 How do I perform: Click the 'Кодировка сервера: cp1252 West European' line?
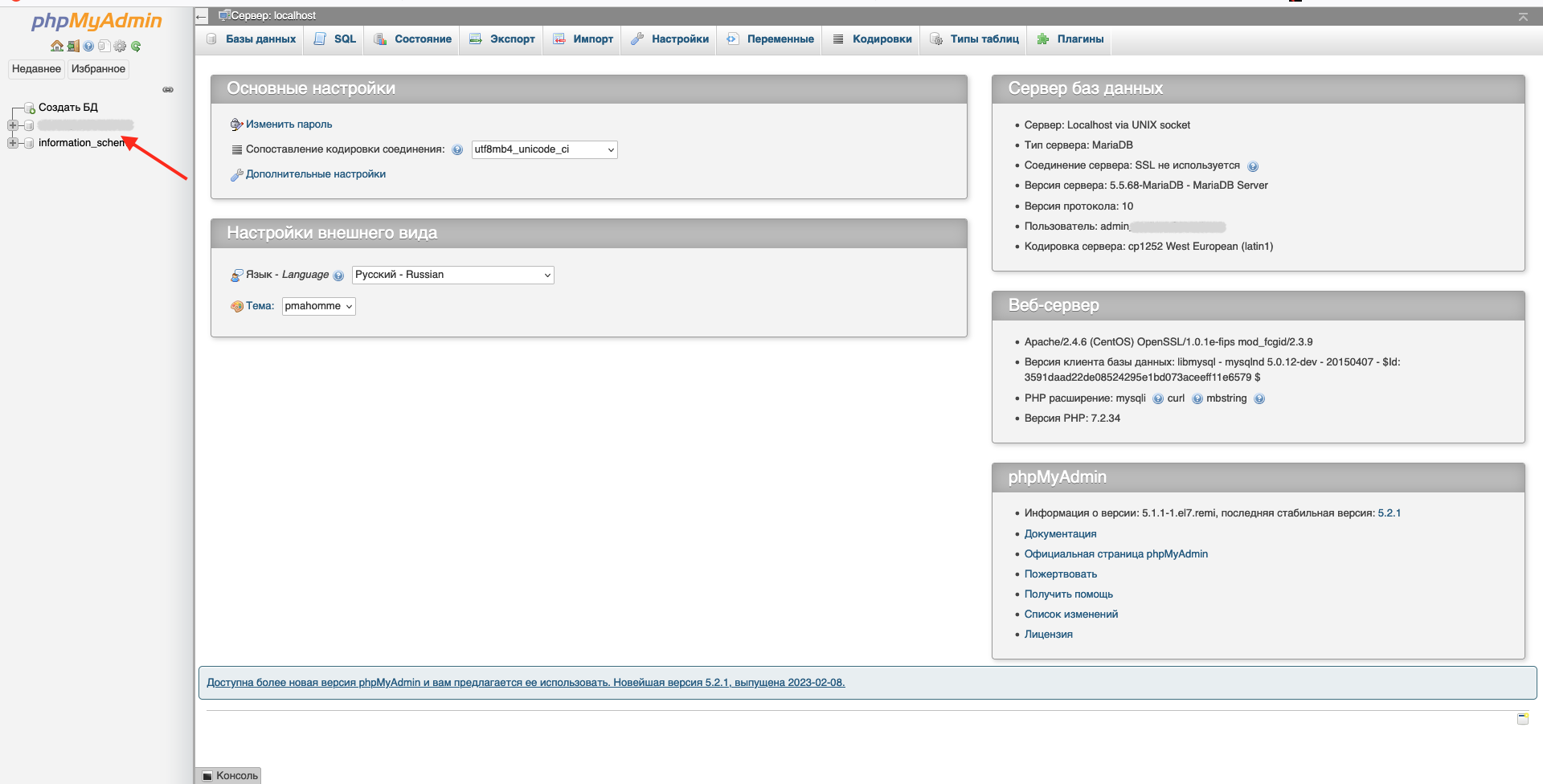pos(1148,247)
